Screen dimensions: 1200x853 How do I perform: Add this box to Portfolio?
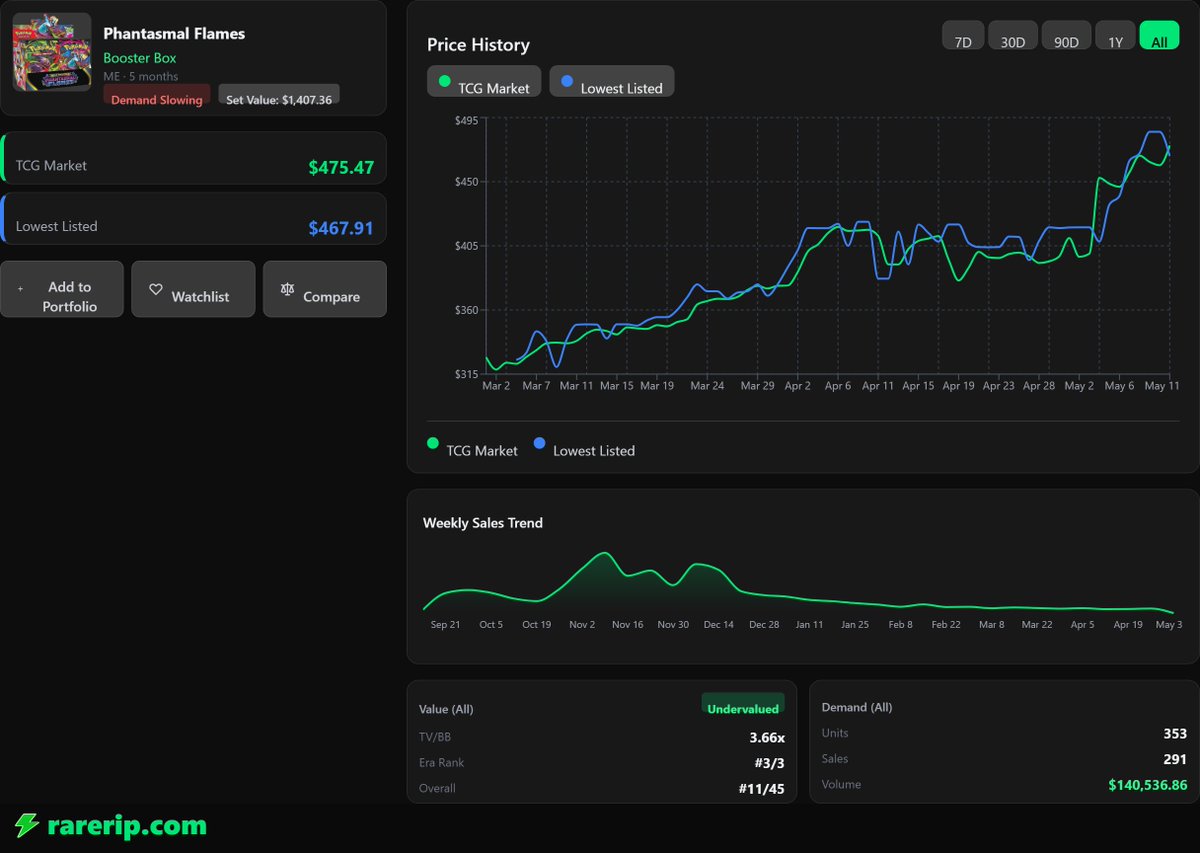point(62,289)
